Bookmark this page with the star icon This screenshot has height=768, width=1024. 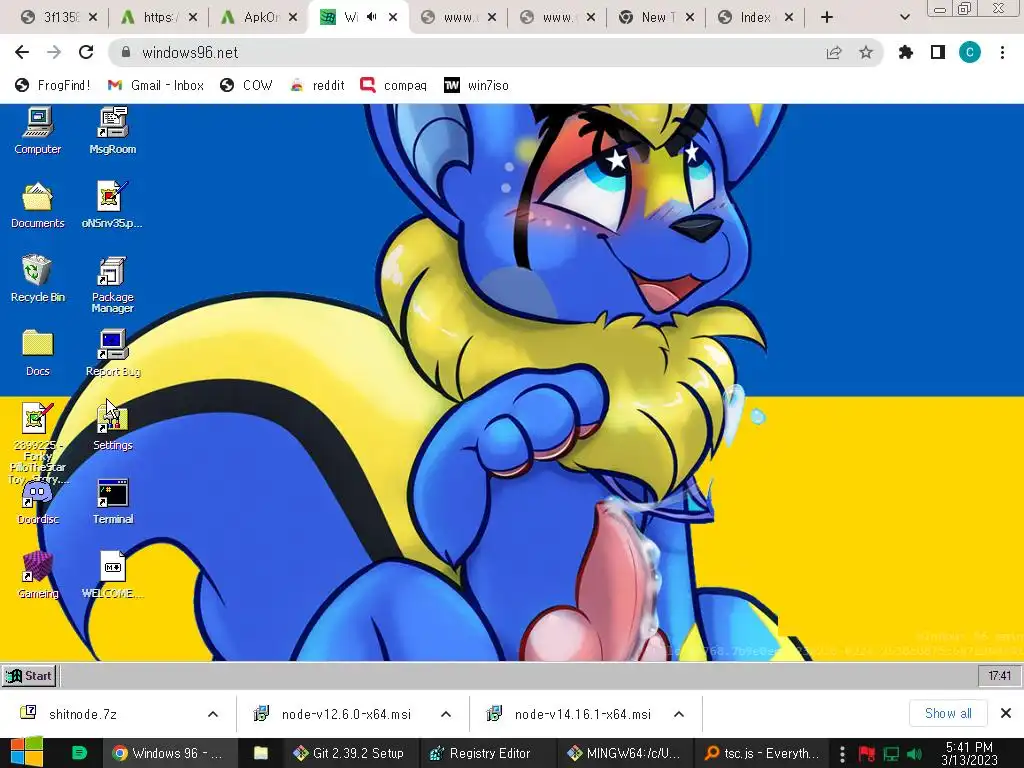coord(866,52)
